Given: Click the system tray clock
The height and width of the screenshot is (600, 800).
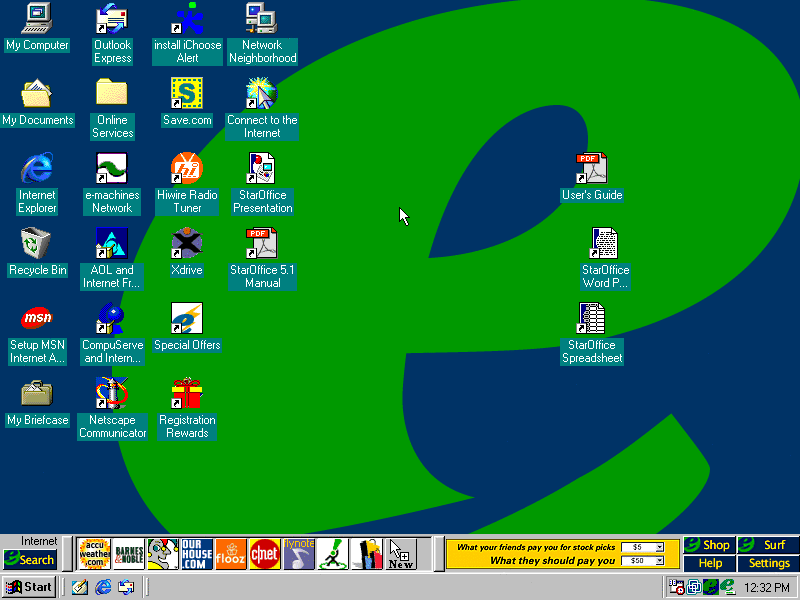Looking at the screenshot, I should pyautogui.click(x=767, y=587).
